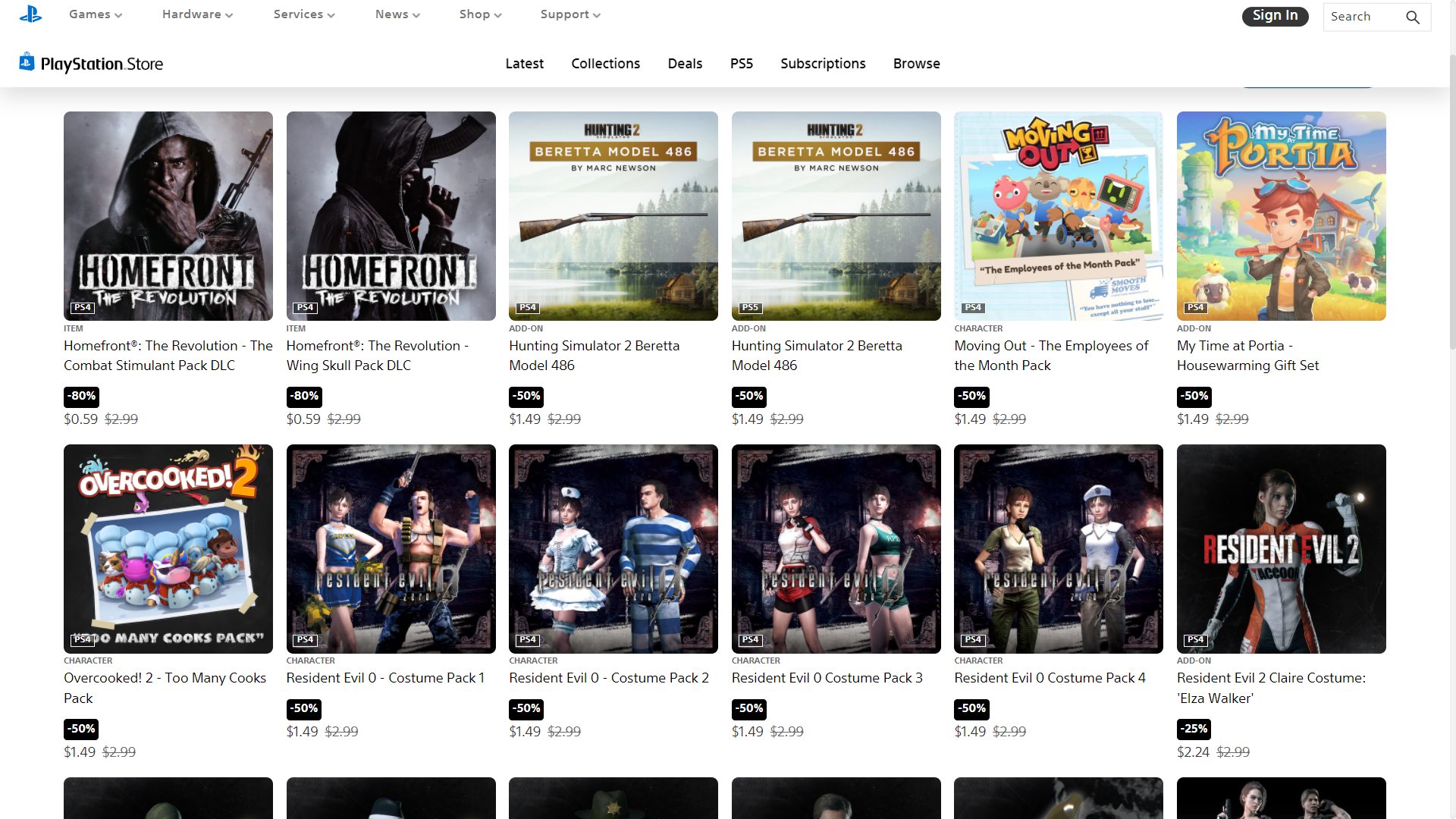Open Resident Evil 2 Claire Costume thumbnail
This screenshot has width=1456, height=819.
pyautogui.click(x=1281, y=548)
